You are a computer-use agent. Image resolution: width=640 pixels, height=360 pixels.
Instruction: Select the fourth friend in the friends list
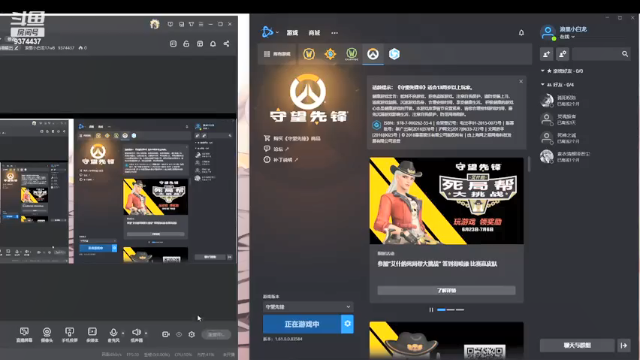[584, 157]
